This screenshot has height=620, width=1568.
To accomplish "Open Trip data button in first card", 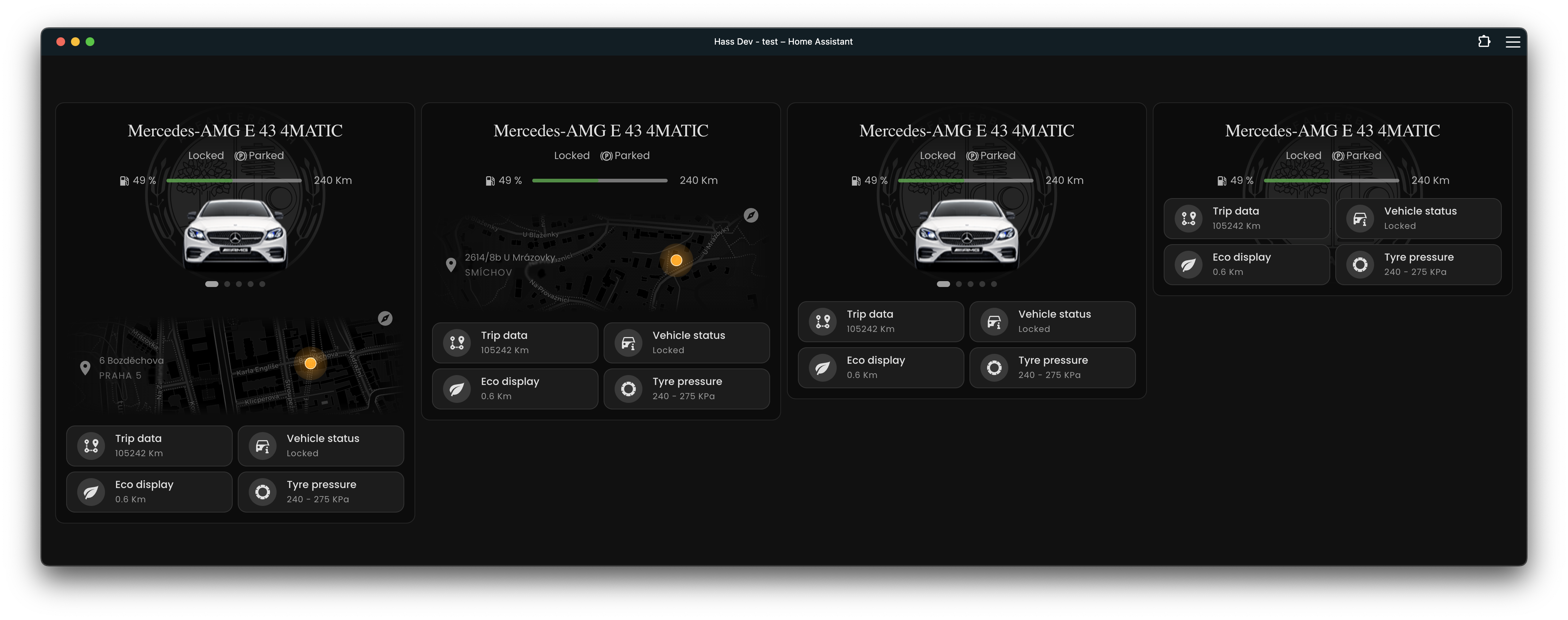I will click(149, 445).
